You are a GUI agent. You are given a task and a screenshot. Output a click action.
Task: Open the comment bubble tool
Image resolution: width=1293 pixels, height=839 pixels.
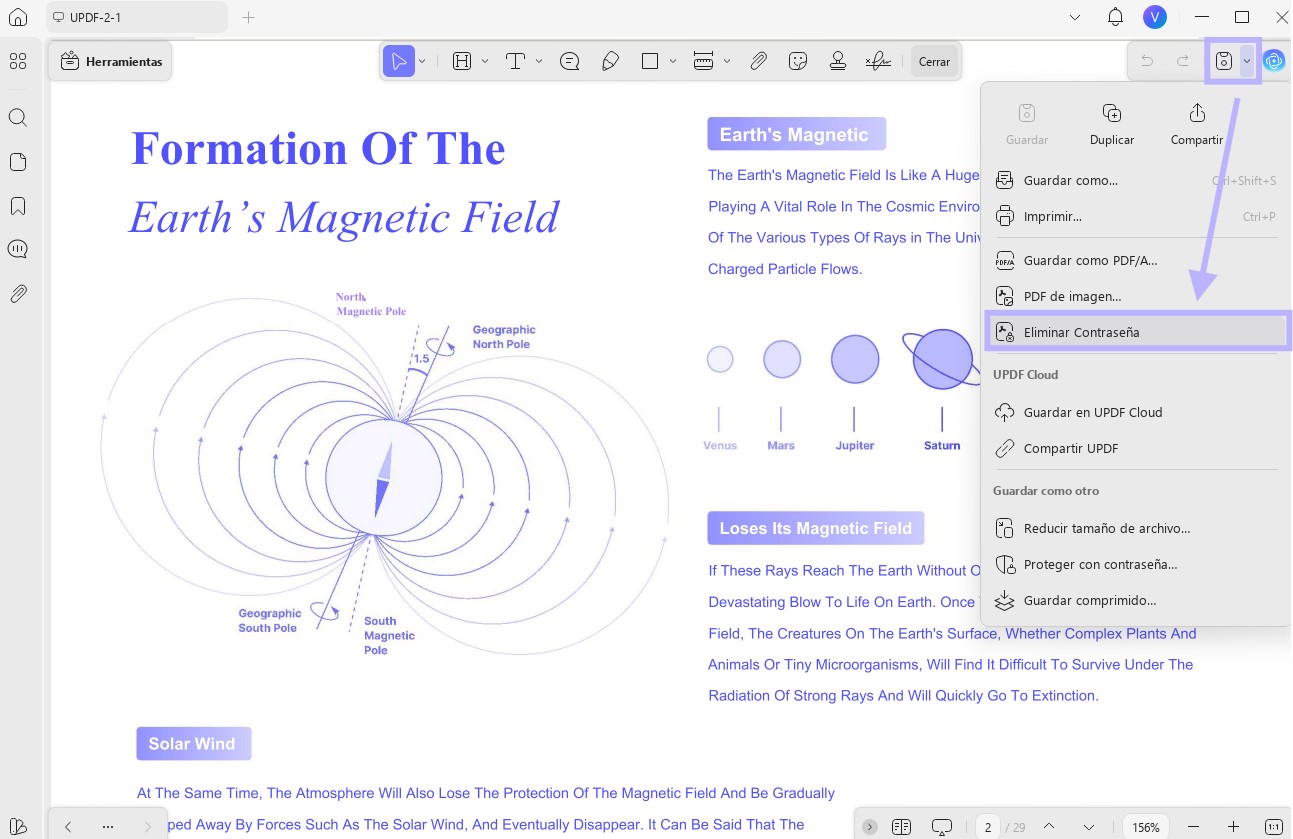[570, 62]
